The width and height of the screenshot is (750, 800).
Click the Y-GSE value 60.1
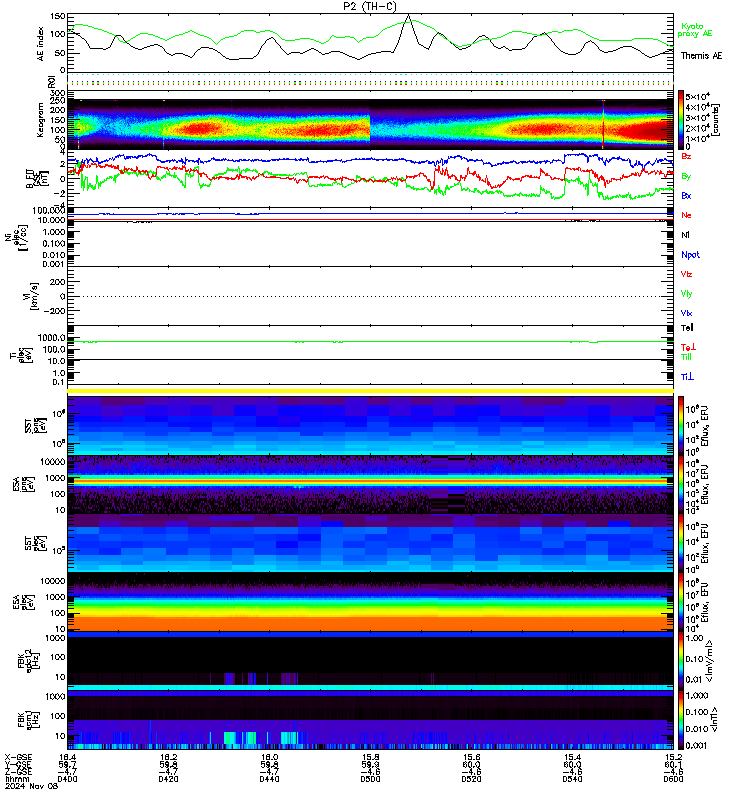click(x=673, y=765)
